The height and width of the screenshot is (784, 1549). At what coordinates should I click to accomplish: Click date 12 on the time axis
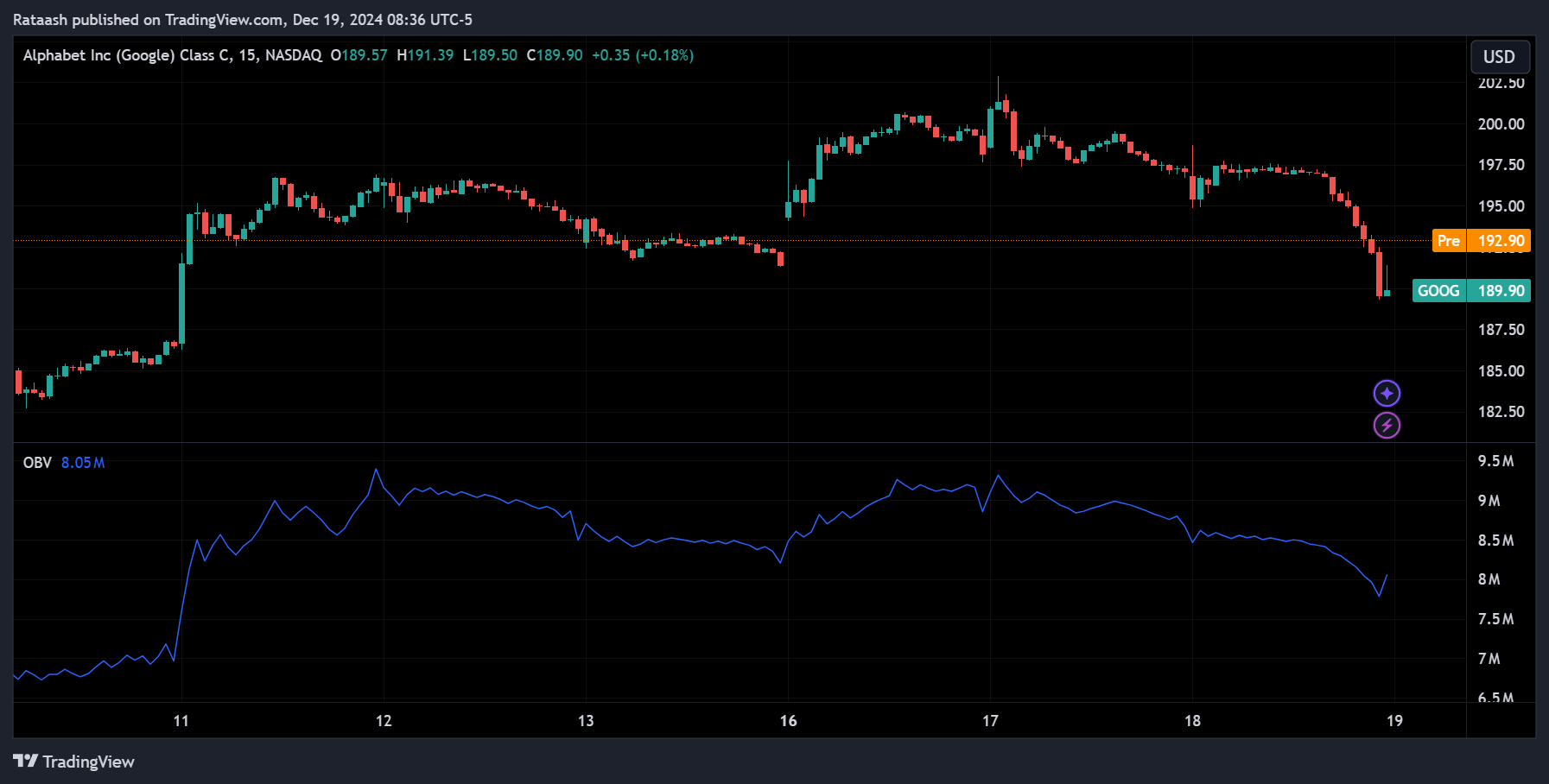pos(384,721)
